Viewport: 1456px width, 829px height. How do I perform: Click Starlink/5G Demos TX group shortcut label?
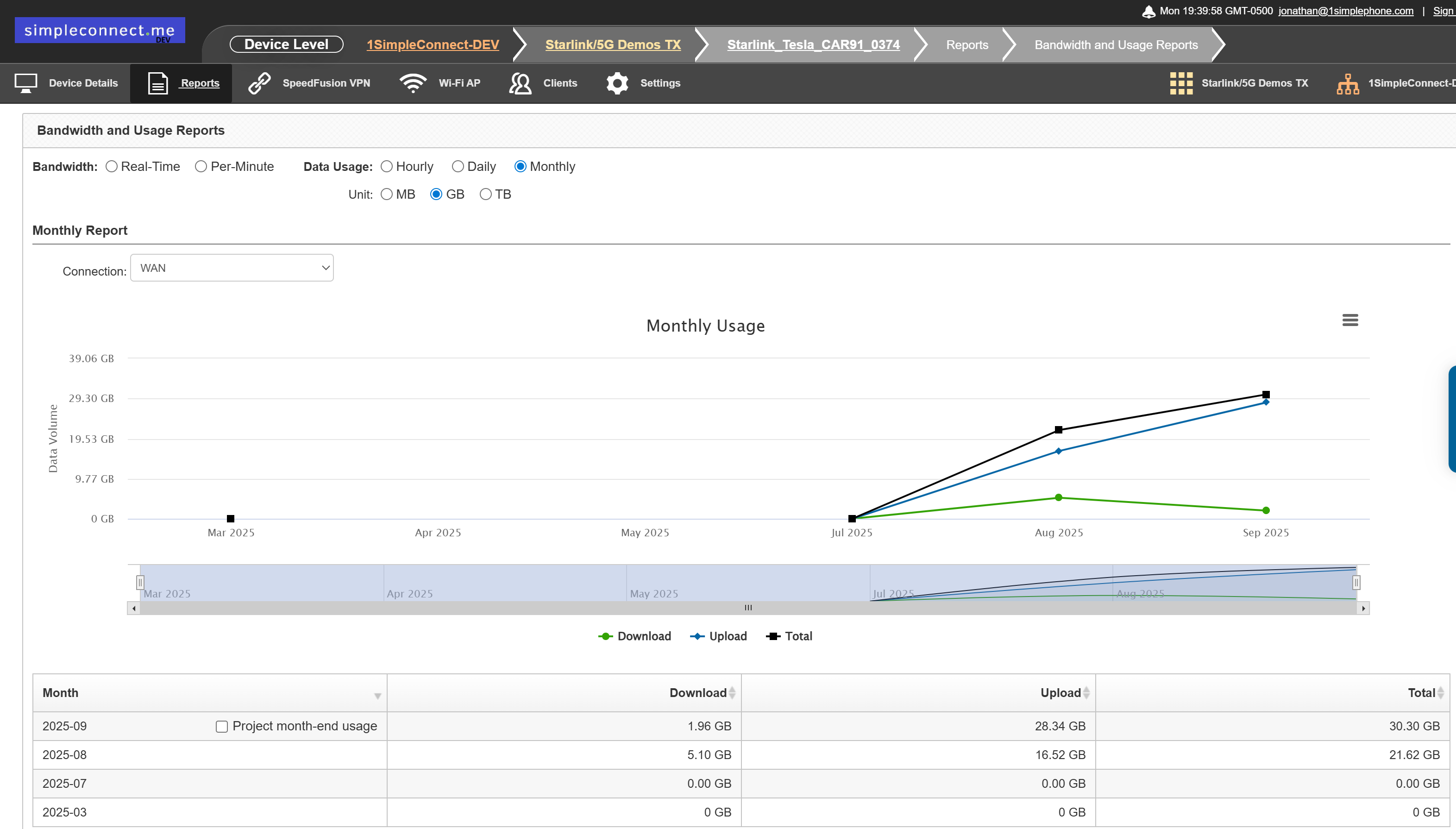click(x=1255, y=83)
